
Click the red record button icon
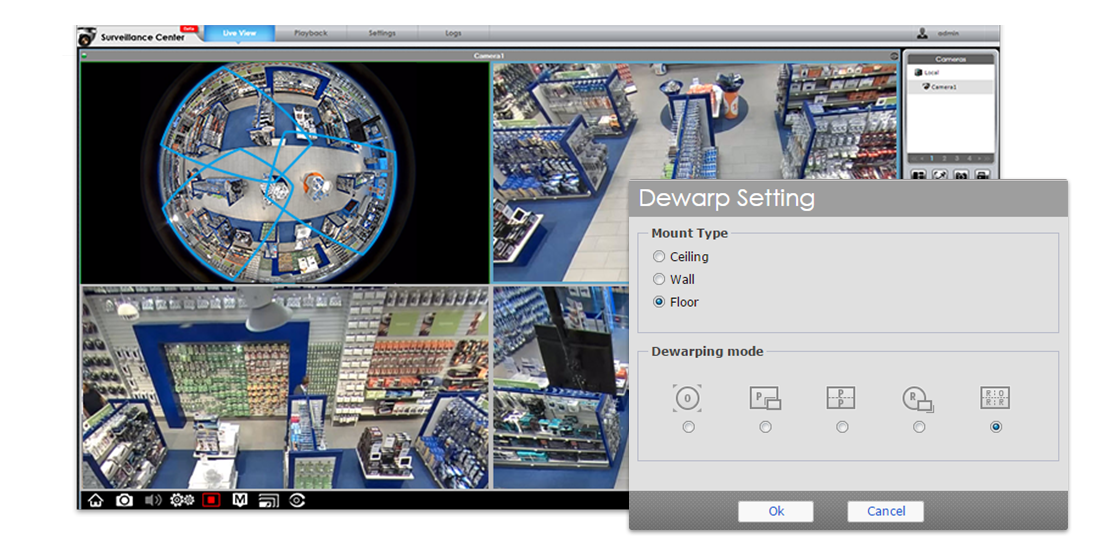click(x=212, y=500)
